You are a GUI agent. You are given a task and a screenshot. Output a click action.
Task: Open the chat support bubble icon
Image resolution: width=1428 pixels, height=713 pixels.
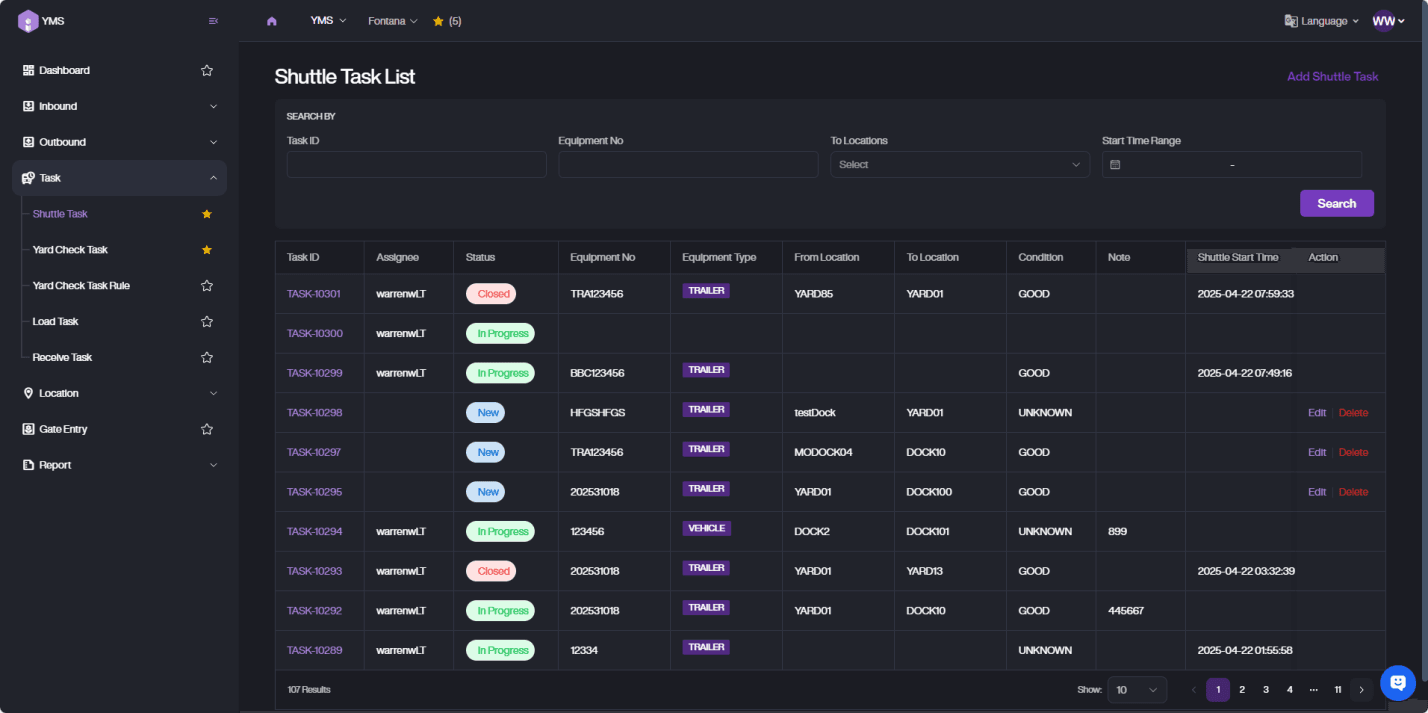coord(1397,683)
